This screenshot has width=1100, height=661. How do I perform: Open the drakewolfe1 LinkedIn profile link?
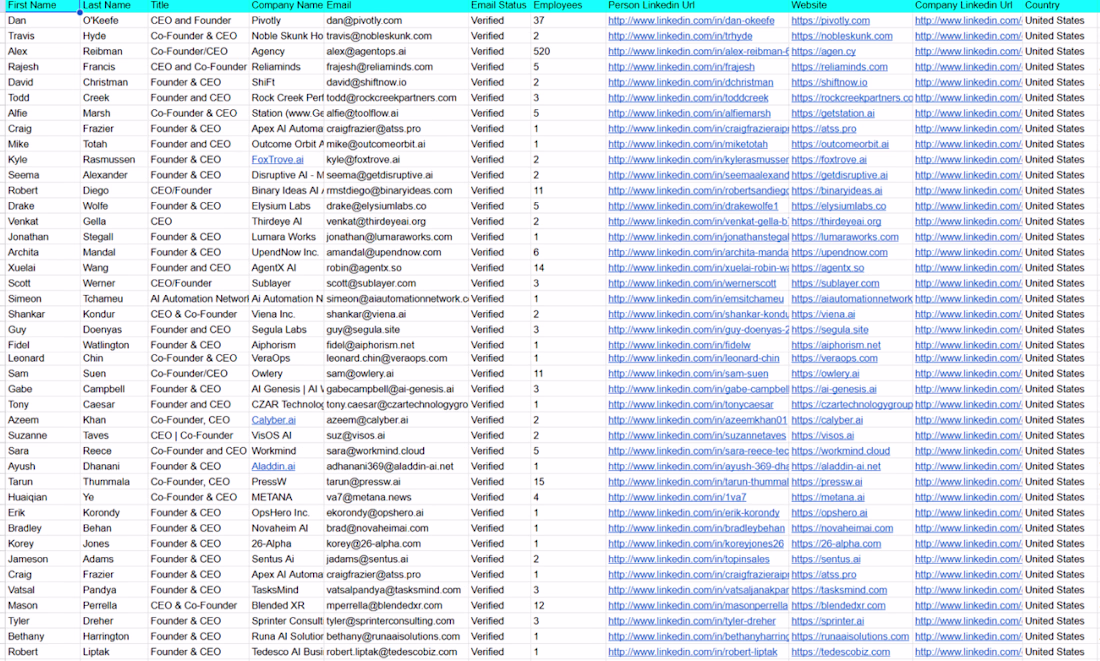[693, 206]
